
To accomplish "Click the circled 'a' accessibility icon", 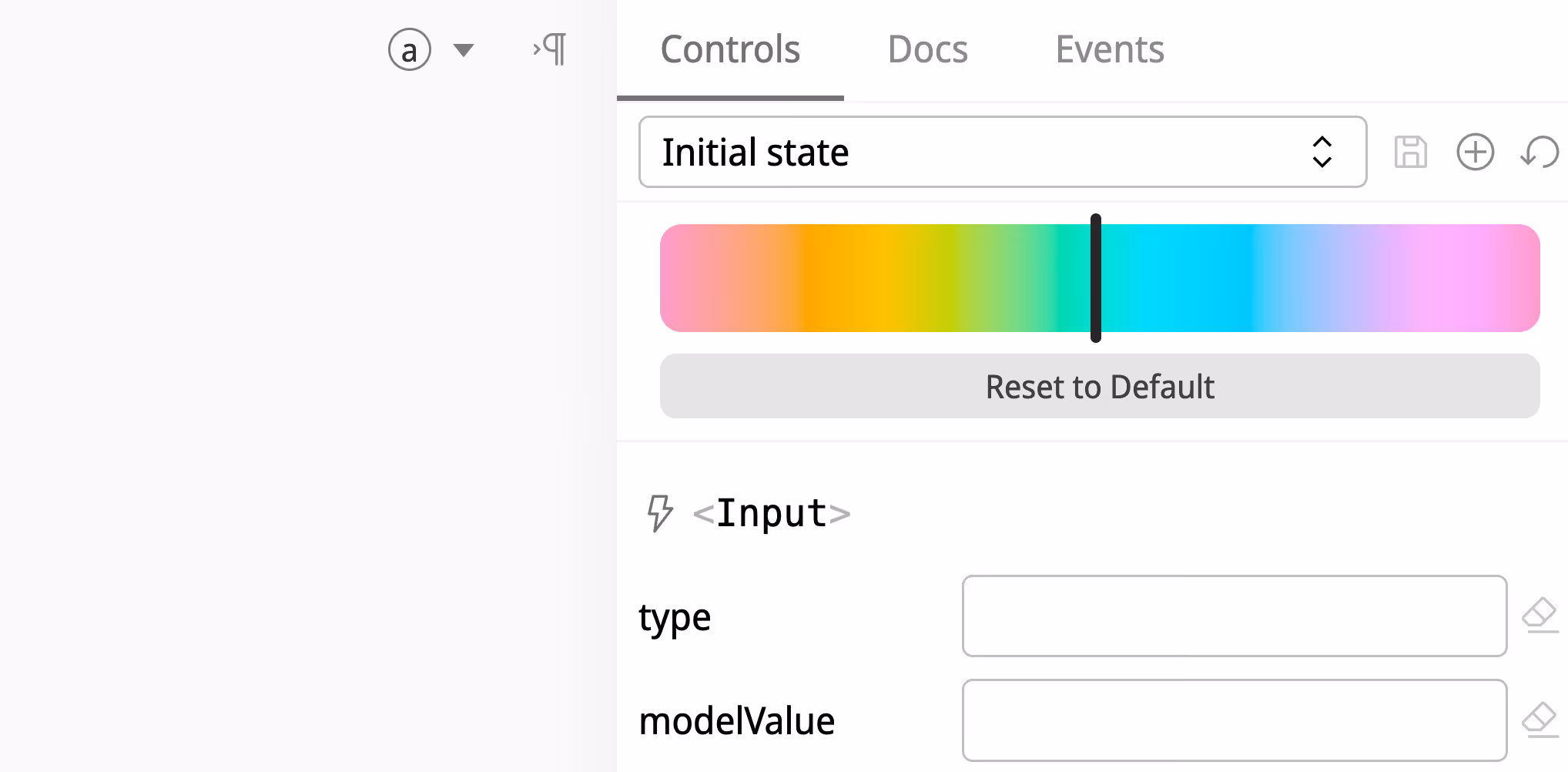I will (410, 49).
